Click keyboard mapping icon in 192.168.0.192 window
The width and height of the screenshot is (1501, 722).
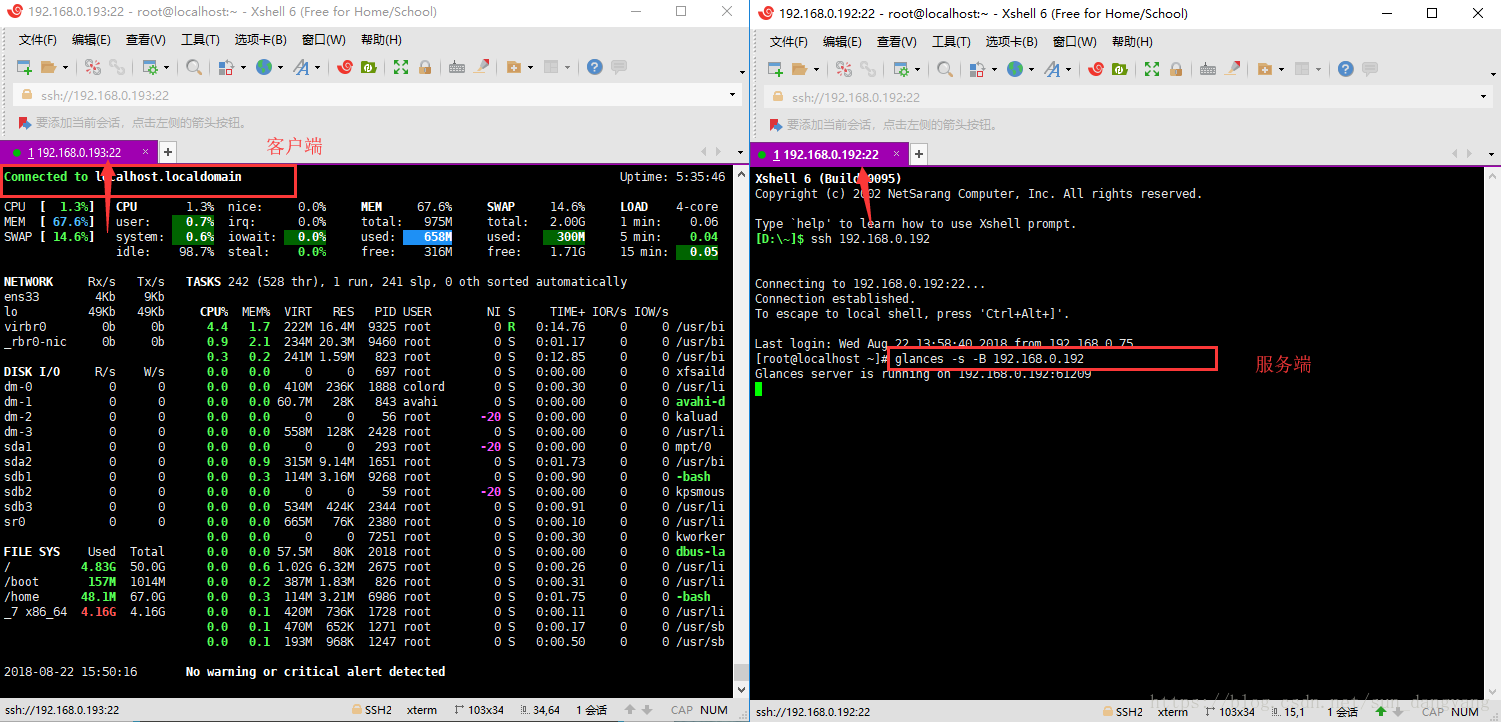(x=1208, y=69)
